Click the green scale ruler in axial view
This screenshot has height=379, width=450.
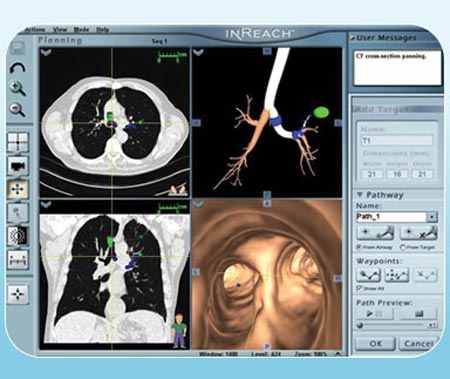point(172,57)
